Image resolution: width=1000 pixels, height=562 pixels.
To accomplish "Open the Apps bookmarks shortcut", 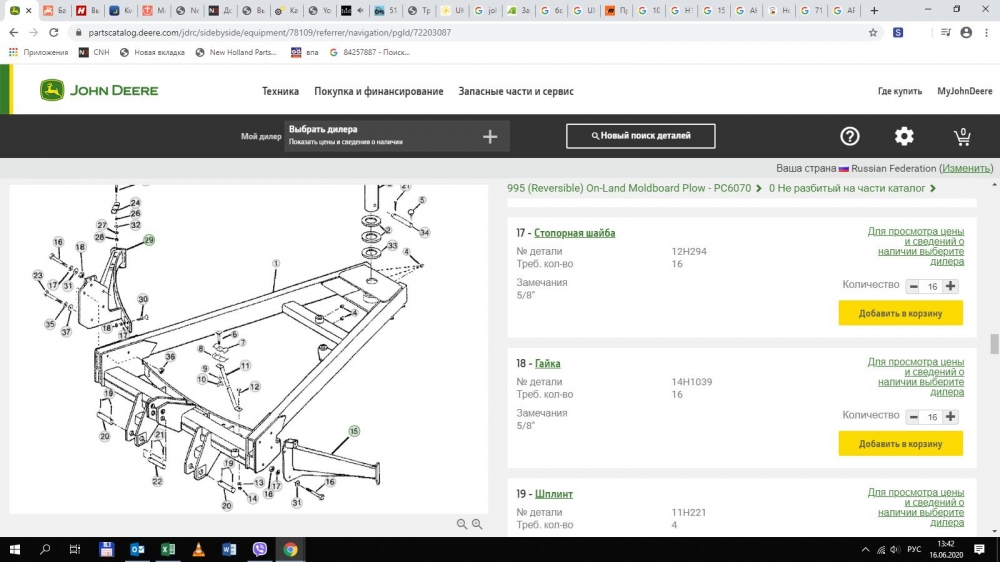I will (x=38, y=52).
